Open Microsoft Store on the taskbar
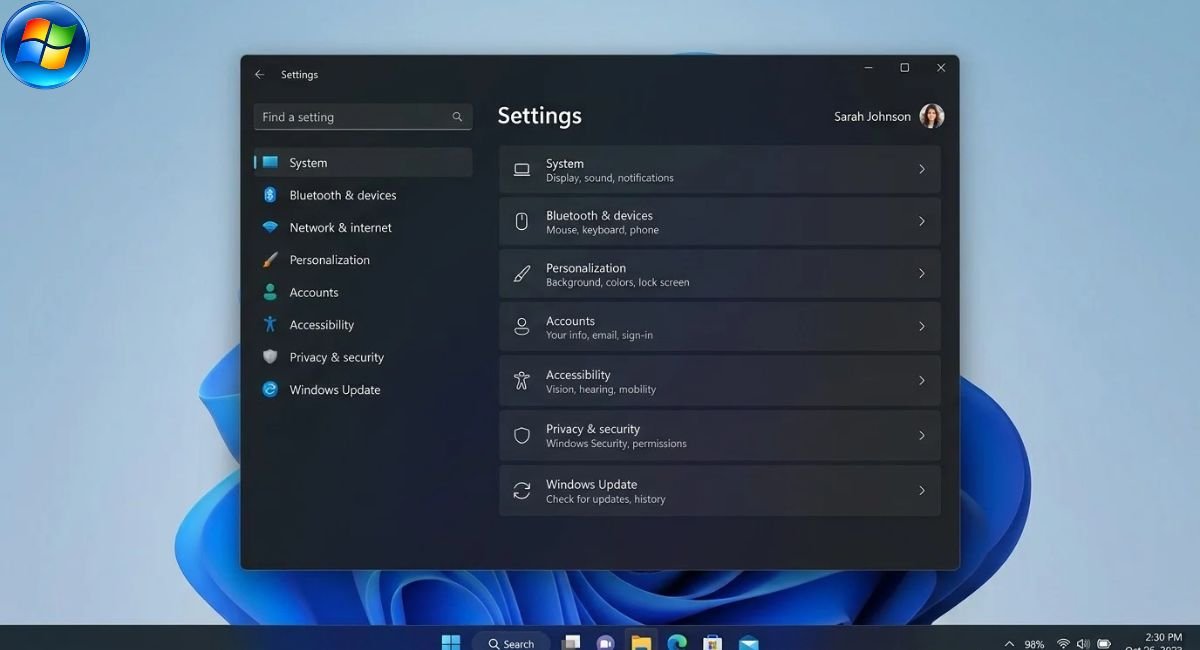The height and width of the screenshot is (650, 1200). click(712, 643)
